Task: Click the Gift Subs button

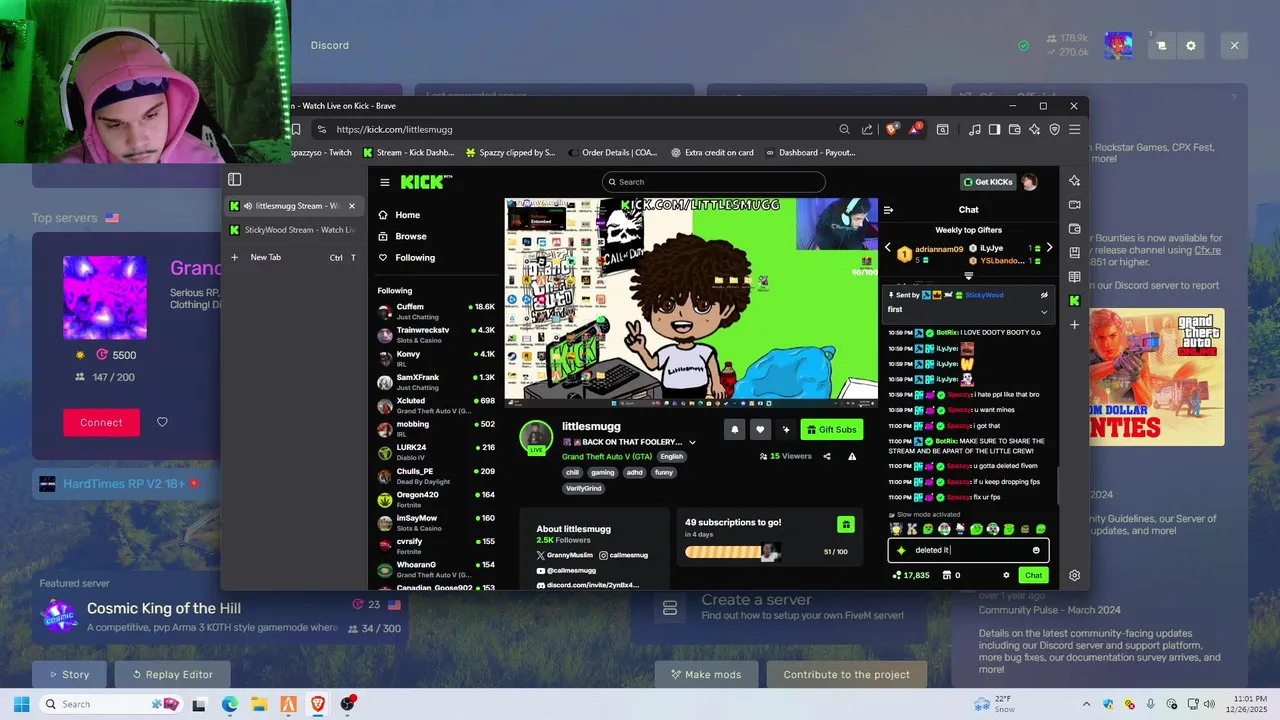Action: [x=831, y=429]
